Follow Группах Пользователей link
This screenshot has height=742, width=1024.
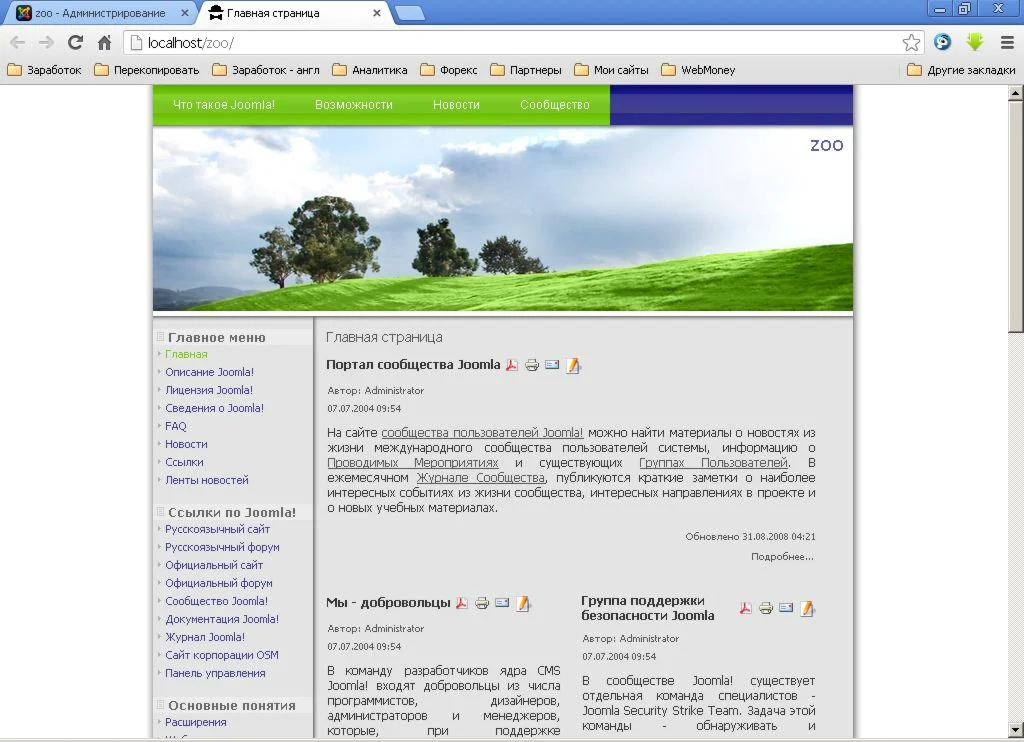click(x=714, y=462)
